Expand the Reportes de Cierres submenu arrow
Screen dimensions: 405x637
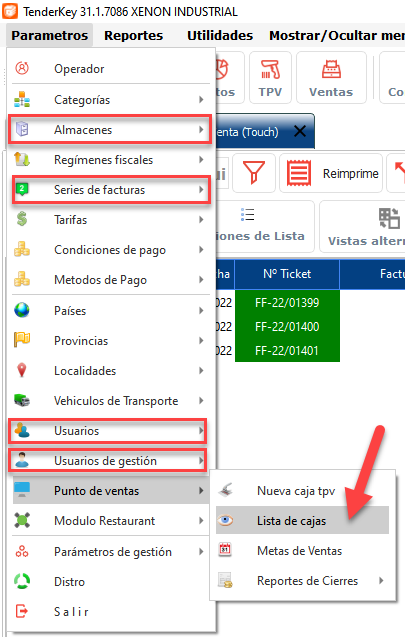coord(381,581)
